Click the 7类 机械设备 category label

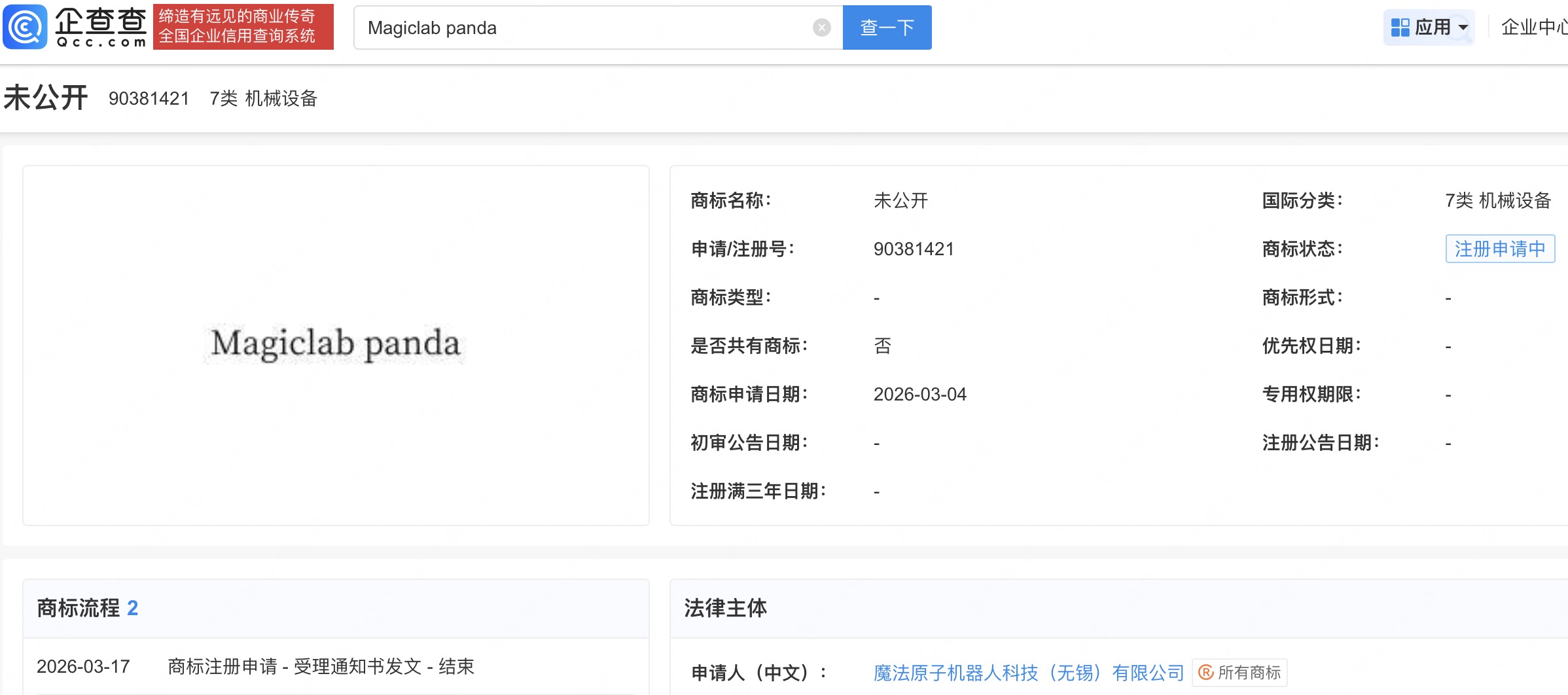coord(264,99)
